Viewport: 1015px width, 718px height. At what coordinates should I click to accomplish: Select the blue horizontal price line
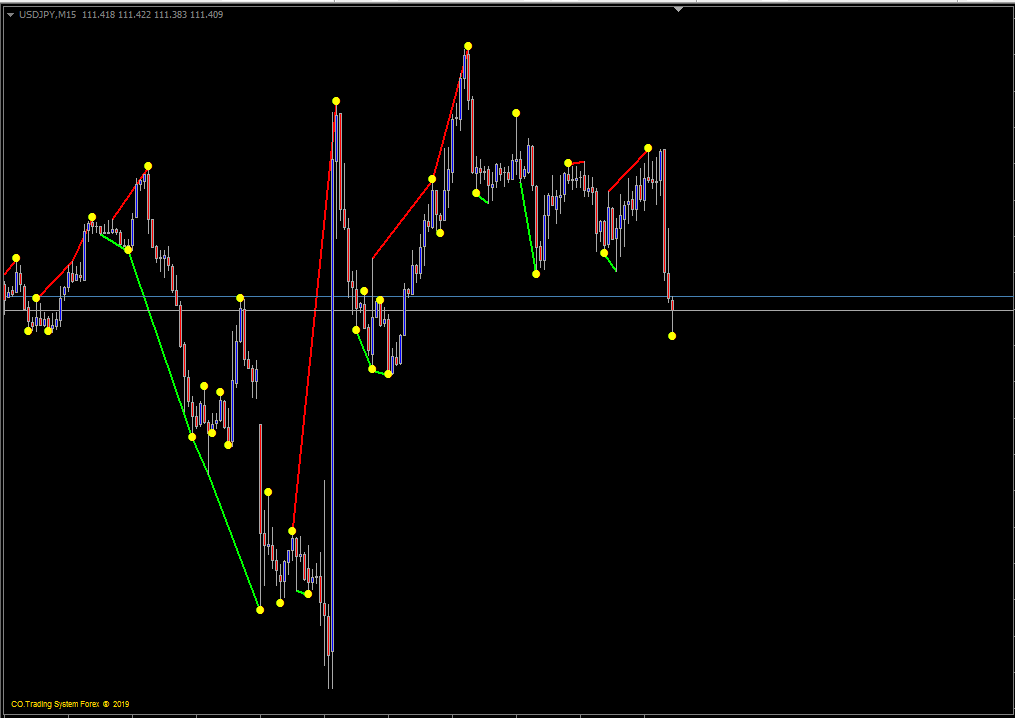[x=508, y=297]
